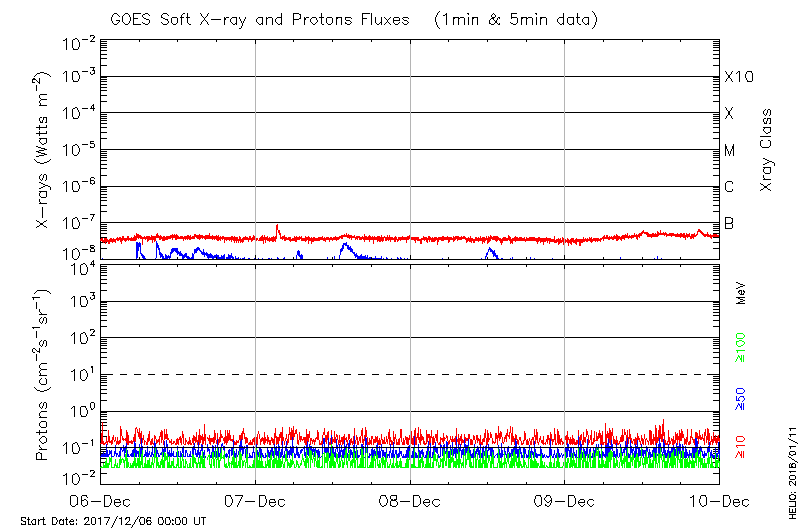Viewport: 800px width, 530px height.
Task: Select the B flare class label
Action: [730, 223]
